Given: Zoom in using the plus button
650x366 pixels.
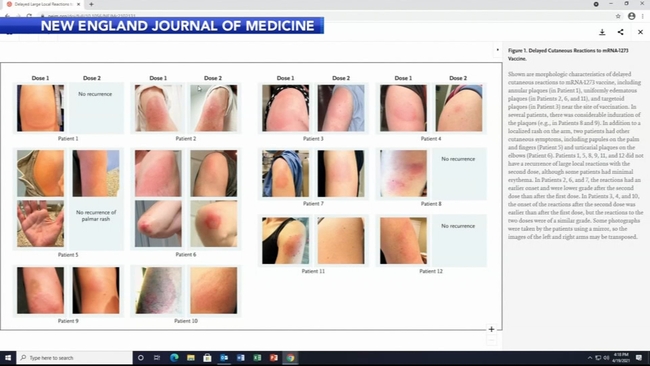Looking at the screenshot, I should click(x=491, y=329).
